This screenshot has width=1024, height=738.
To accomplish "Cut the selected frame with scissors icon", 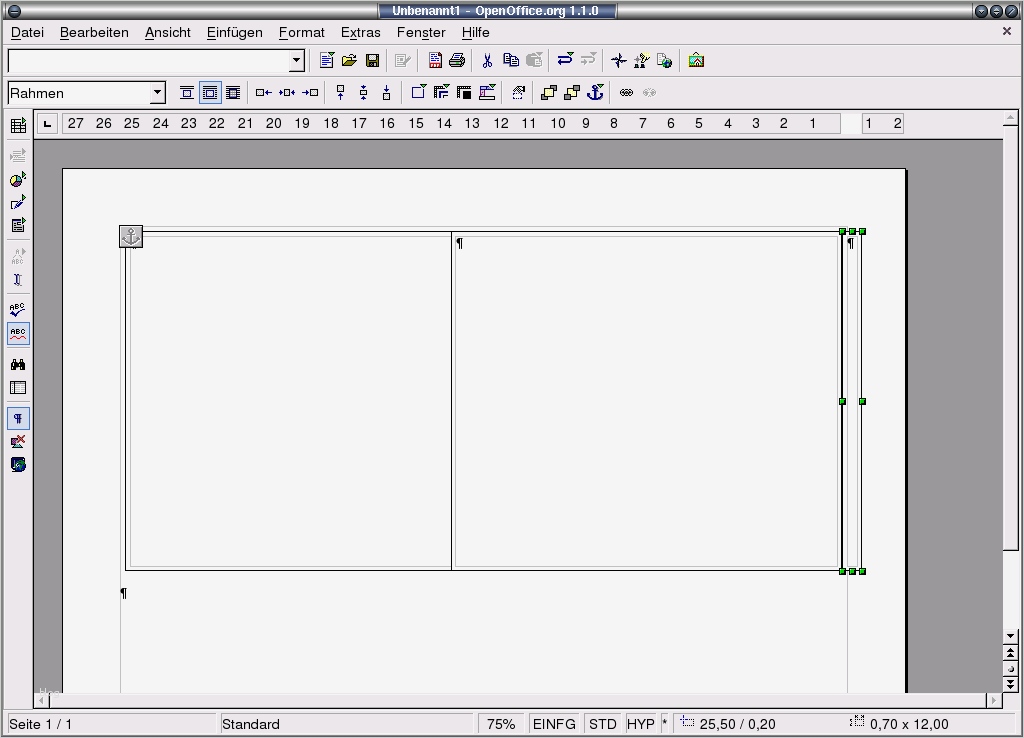I will (x=487, y=61).
